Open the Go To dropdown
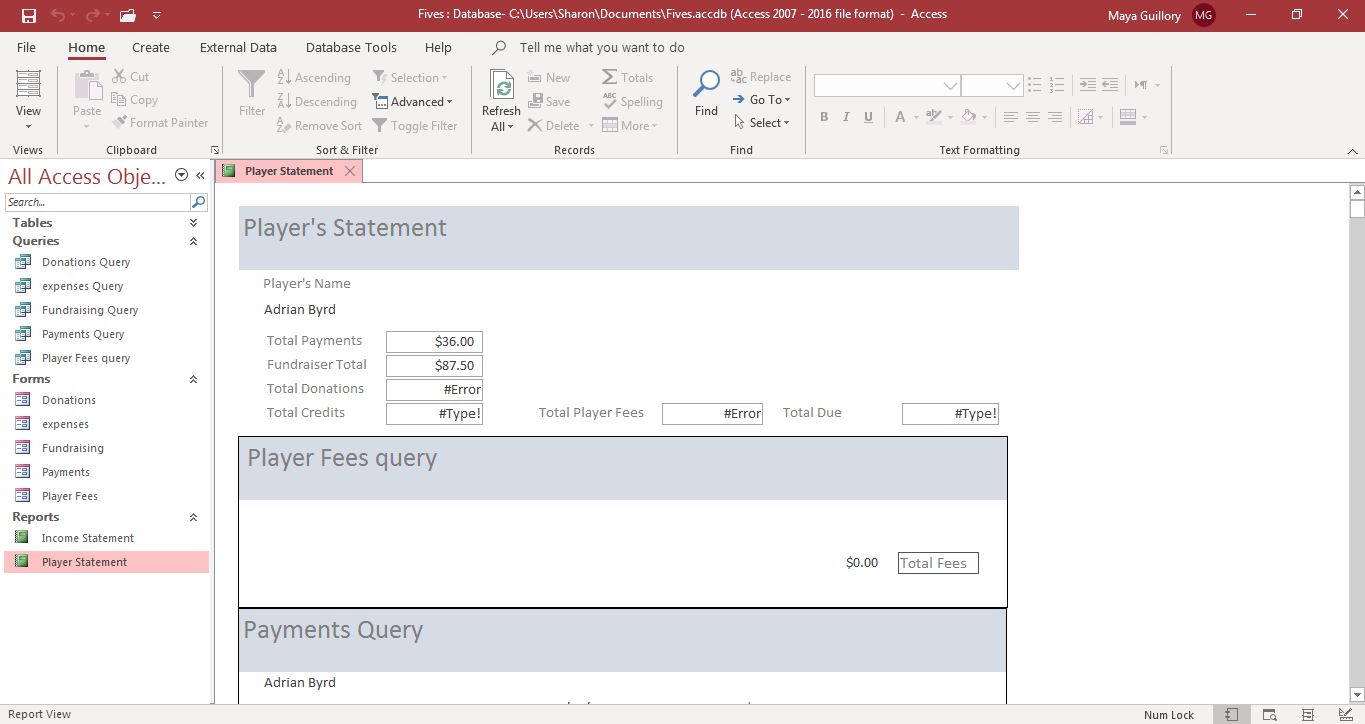The image size is (1365, 724). coord(762,99)
